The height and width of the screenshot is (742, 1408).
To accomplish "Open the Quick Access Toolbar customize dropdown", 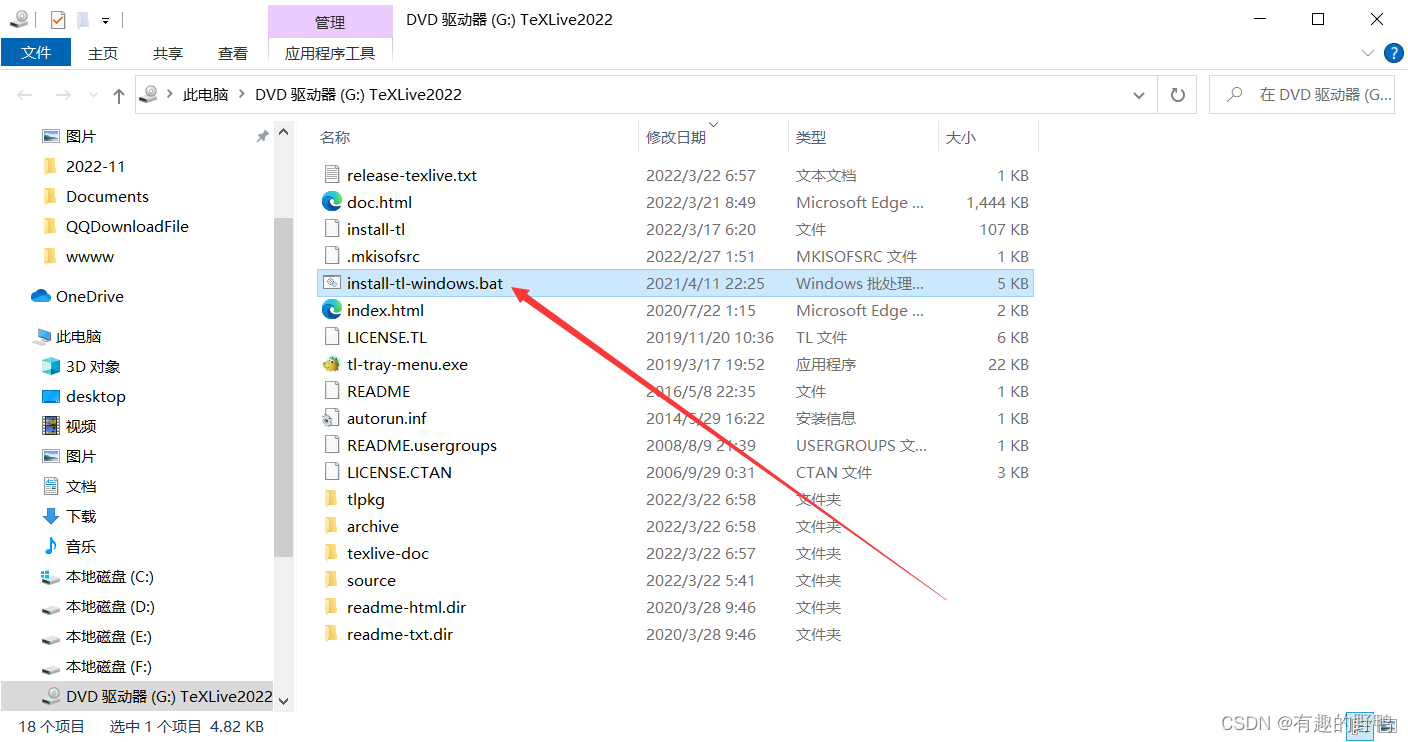I will click(x=105, y=20).
